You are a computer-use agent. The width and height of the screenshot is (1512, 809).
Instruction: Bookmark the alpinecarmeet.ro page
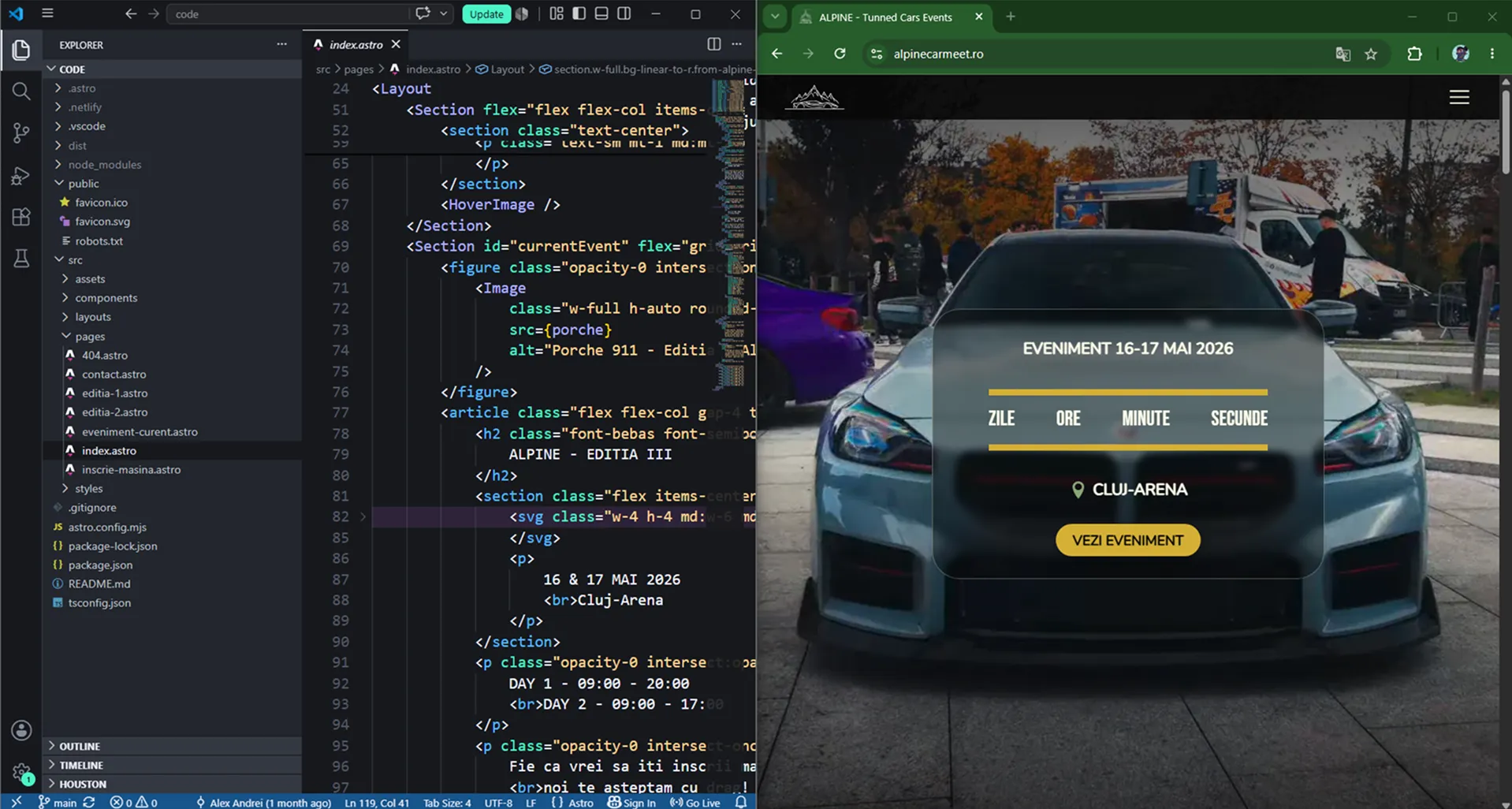1372,54
